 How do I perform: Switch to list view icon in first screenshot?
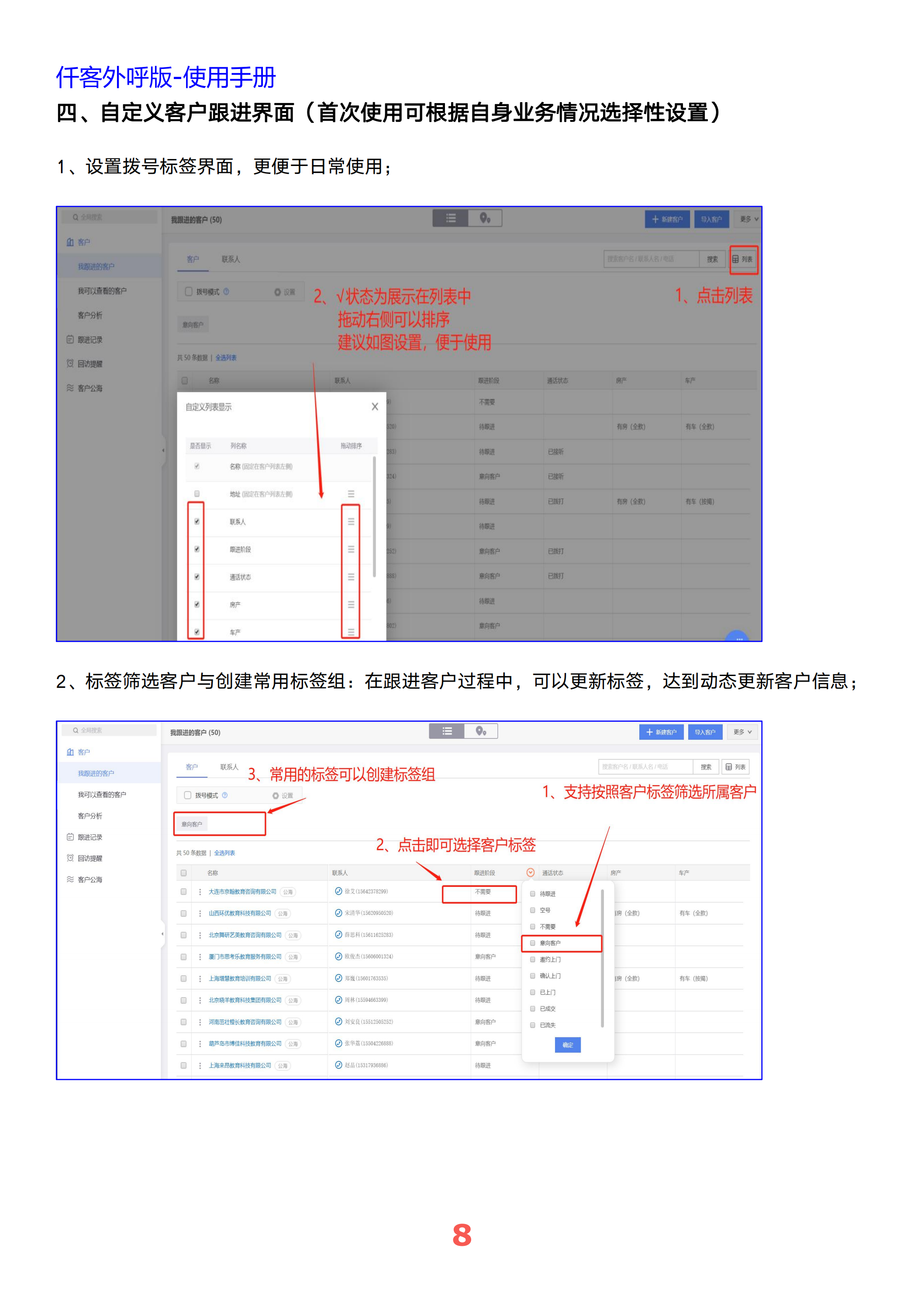point(450,218)
